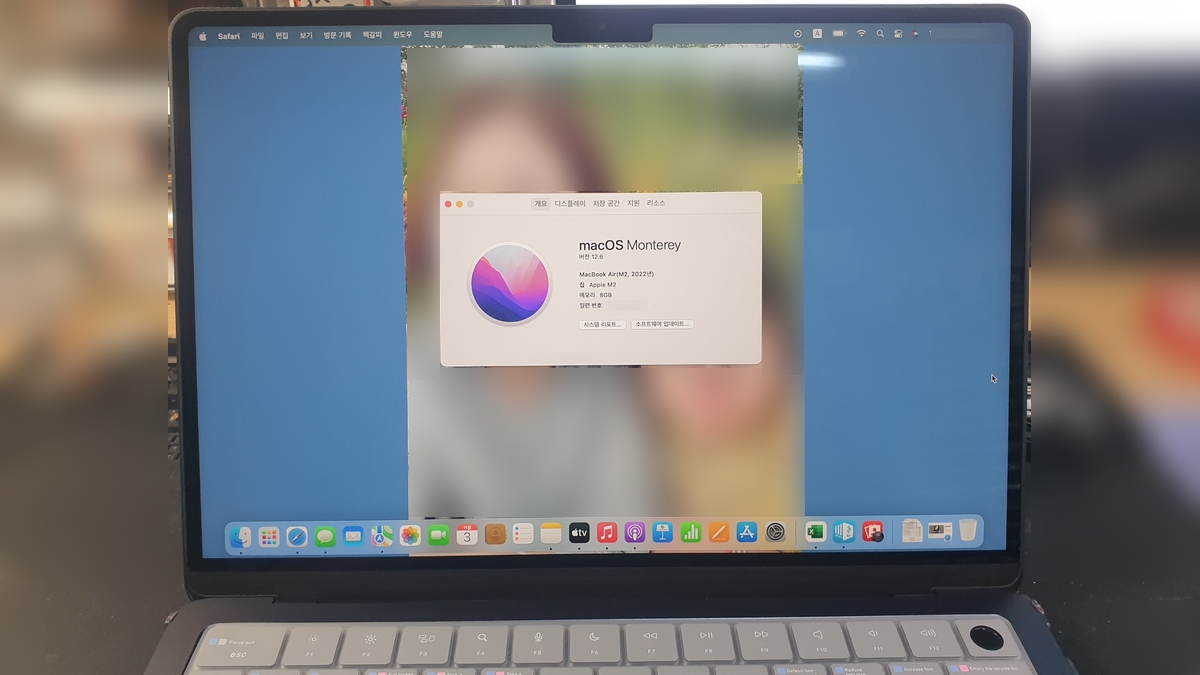Open the 책갈피 menu
The width and height of the screenshot is (1200, 675).
(372, 35)
